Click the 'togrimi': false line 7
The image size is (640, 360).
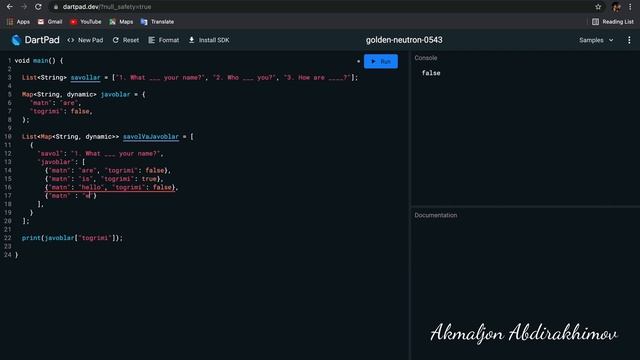tap(61, 111)
